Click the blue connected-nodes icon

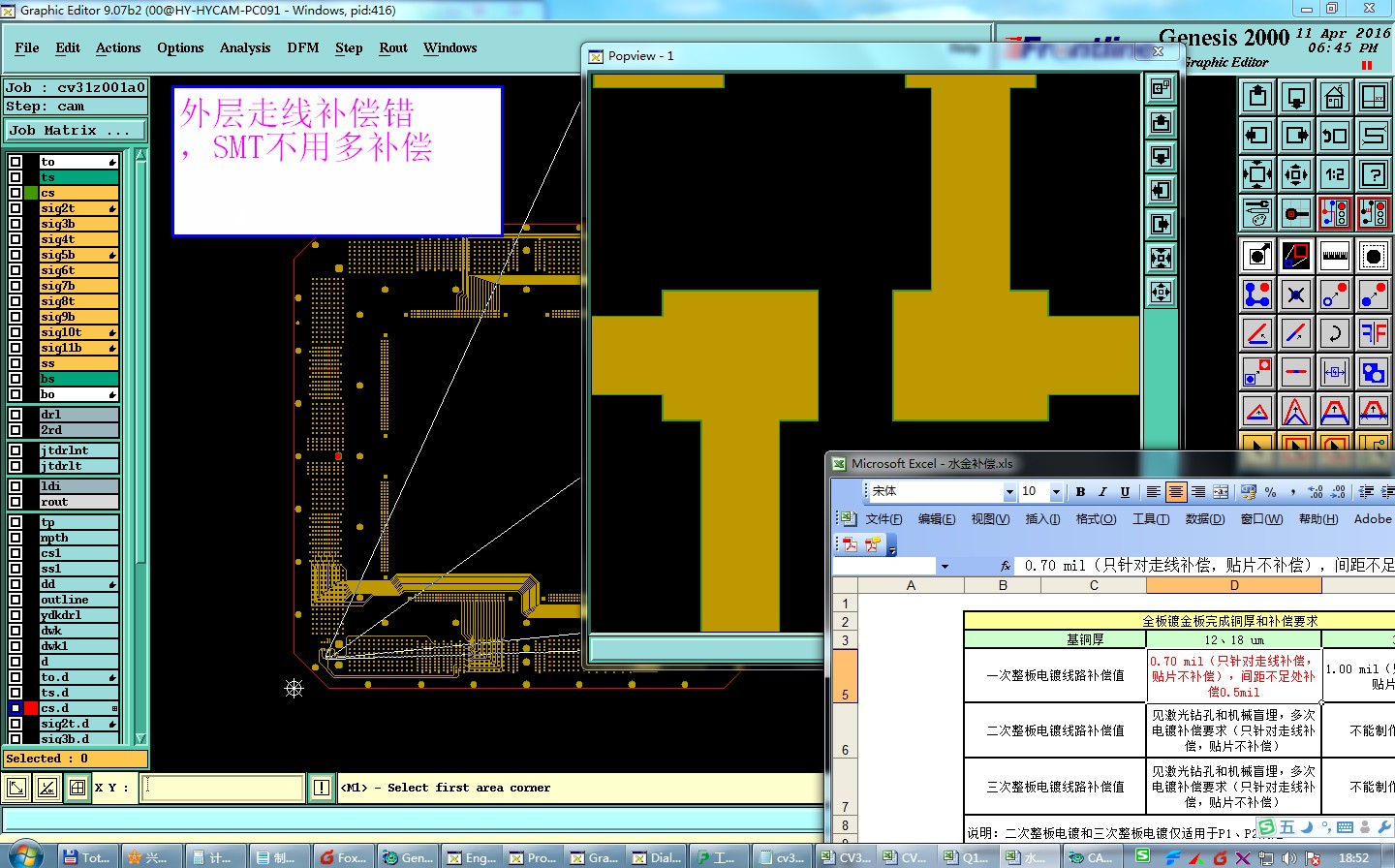[1257, 294]
